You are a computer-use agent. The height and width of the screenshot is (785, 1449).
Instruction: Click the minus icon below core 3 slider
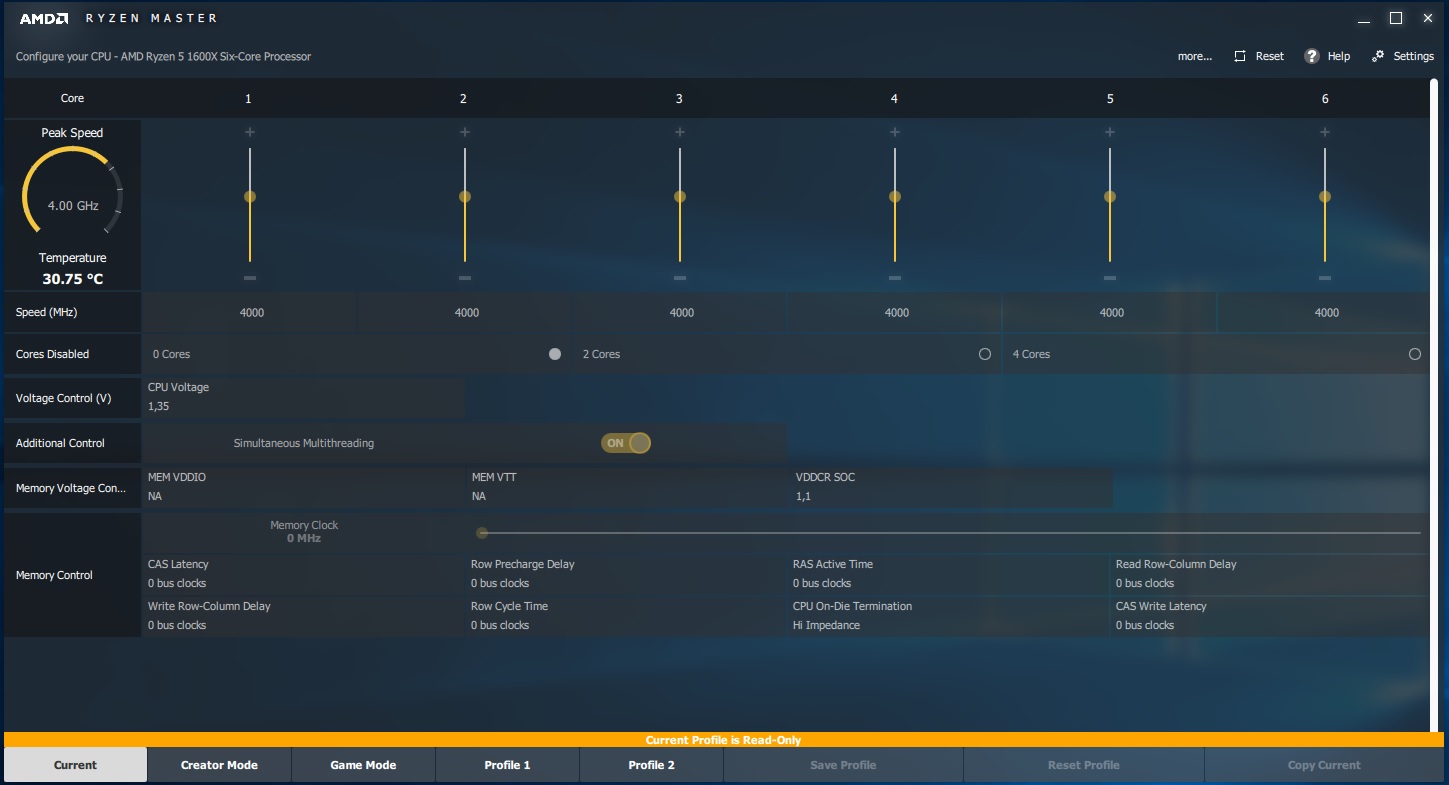point(680,278)
